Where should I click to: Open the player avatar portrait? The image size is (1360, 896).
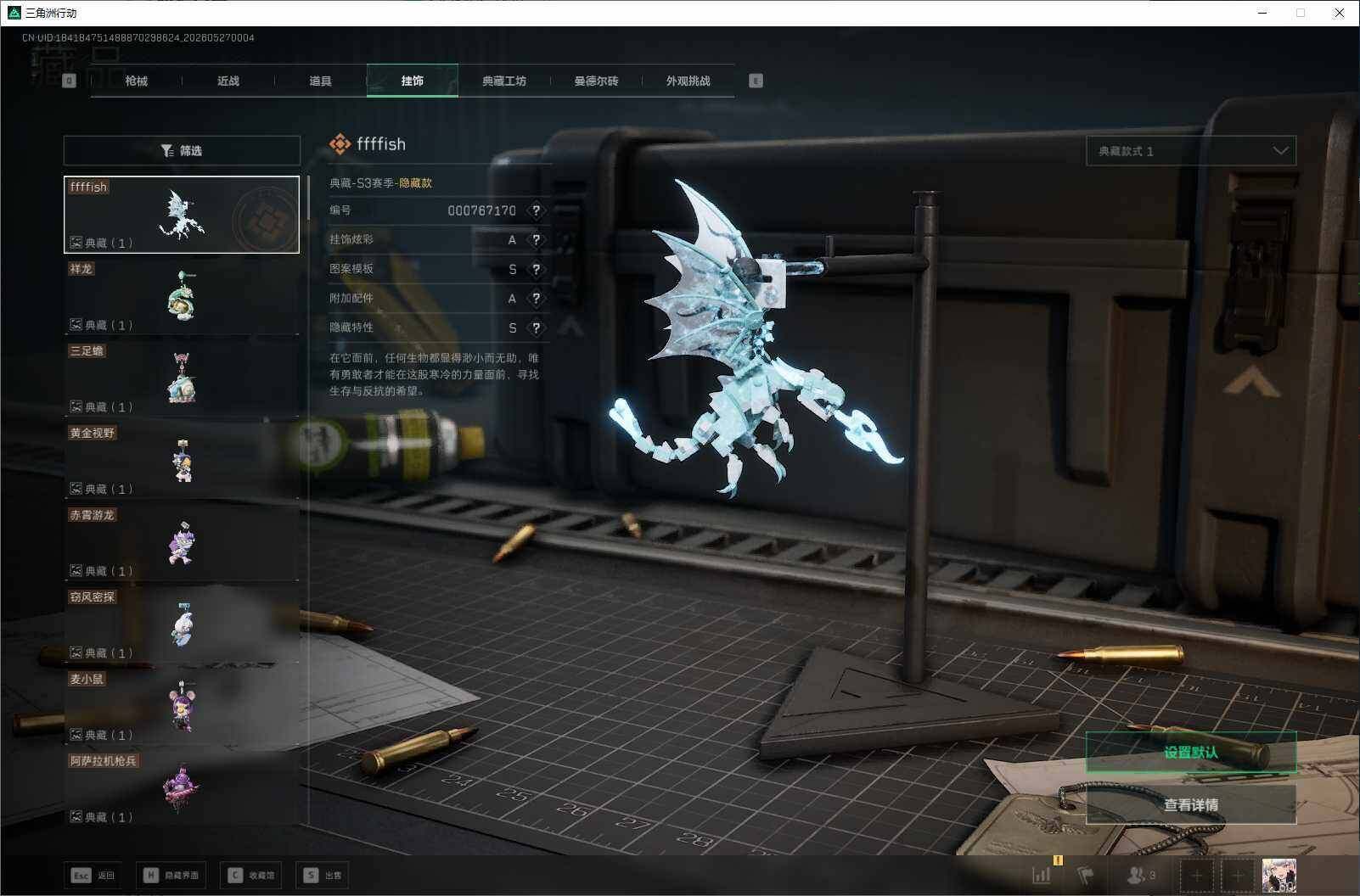coord(1279,875)
